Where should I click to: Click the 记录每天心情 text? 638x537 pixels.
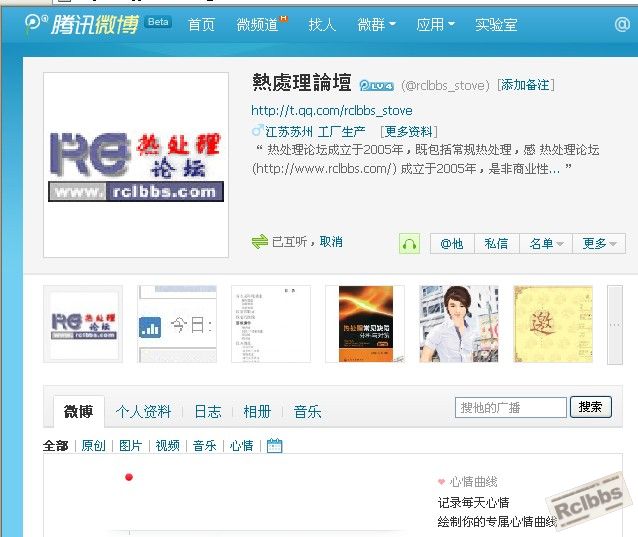tap(474, 502)
